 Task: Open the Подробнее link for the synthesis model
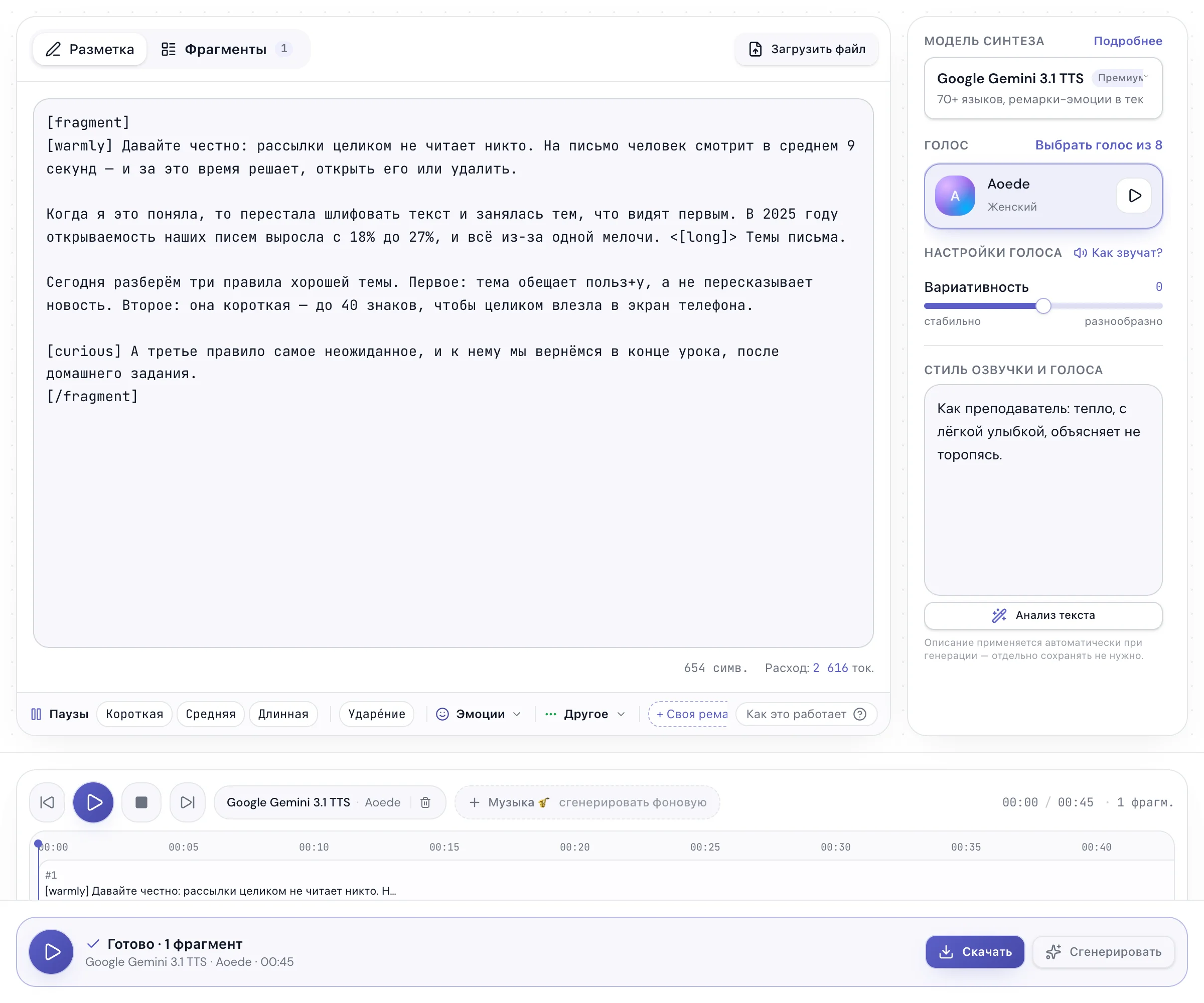1128,41
